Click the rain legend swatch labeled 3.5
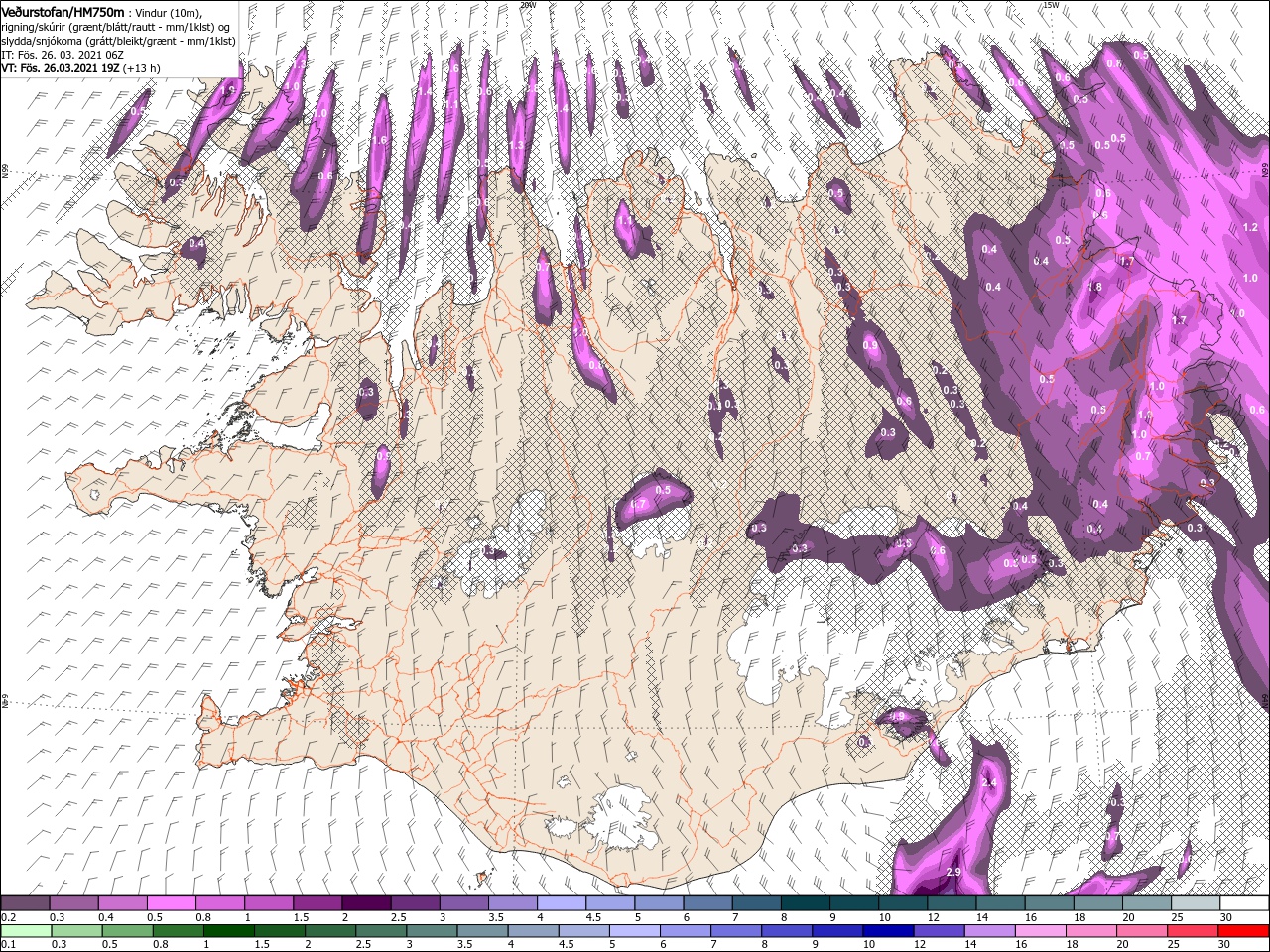Viewport: 1270px width, 952px height. point(482,930)
